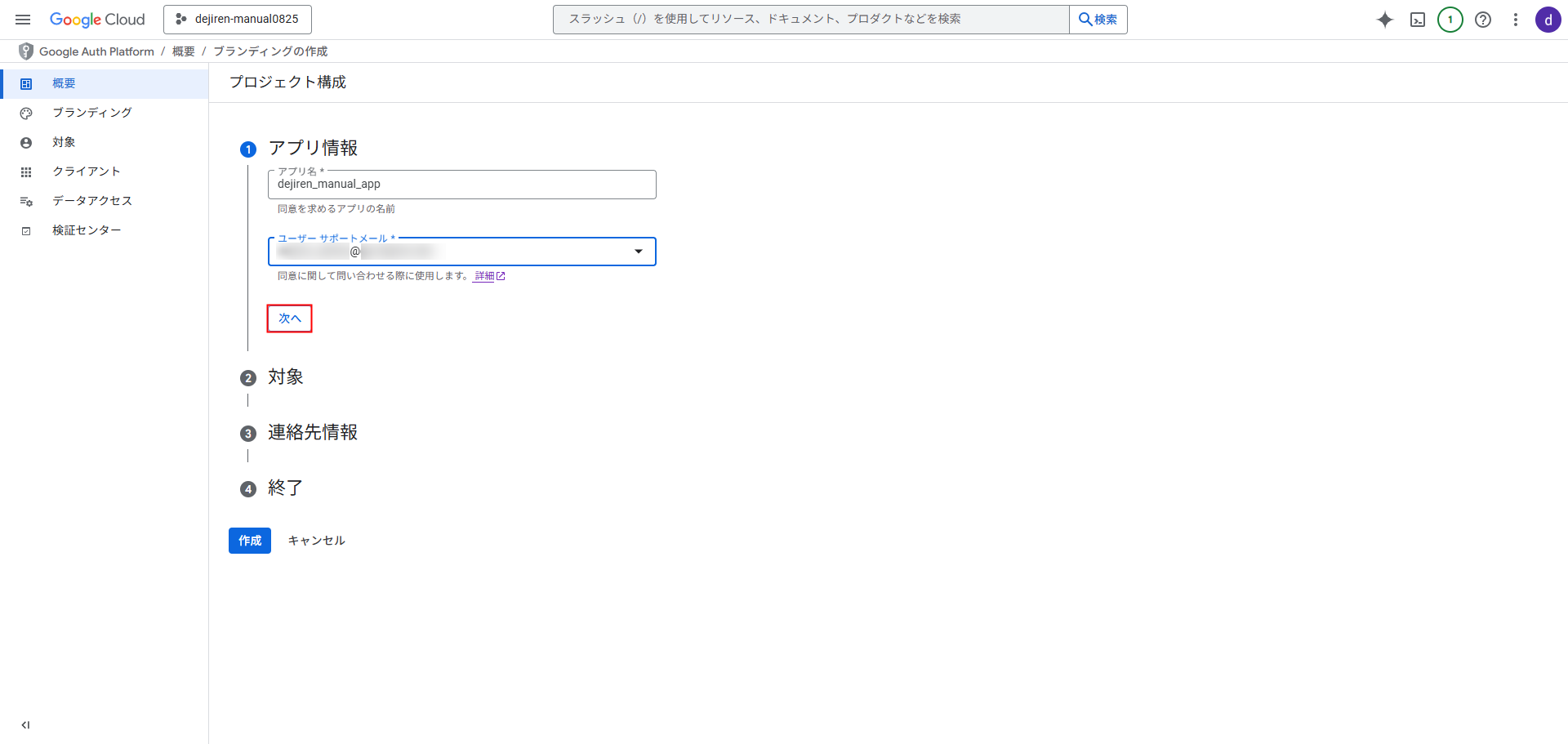The height and width of the screenshot is (744, 1568).
Task: Click the アプリ名 input field
Action: [x=461, y=185]
